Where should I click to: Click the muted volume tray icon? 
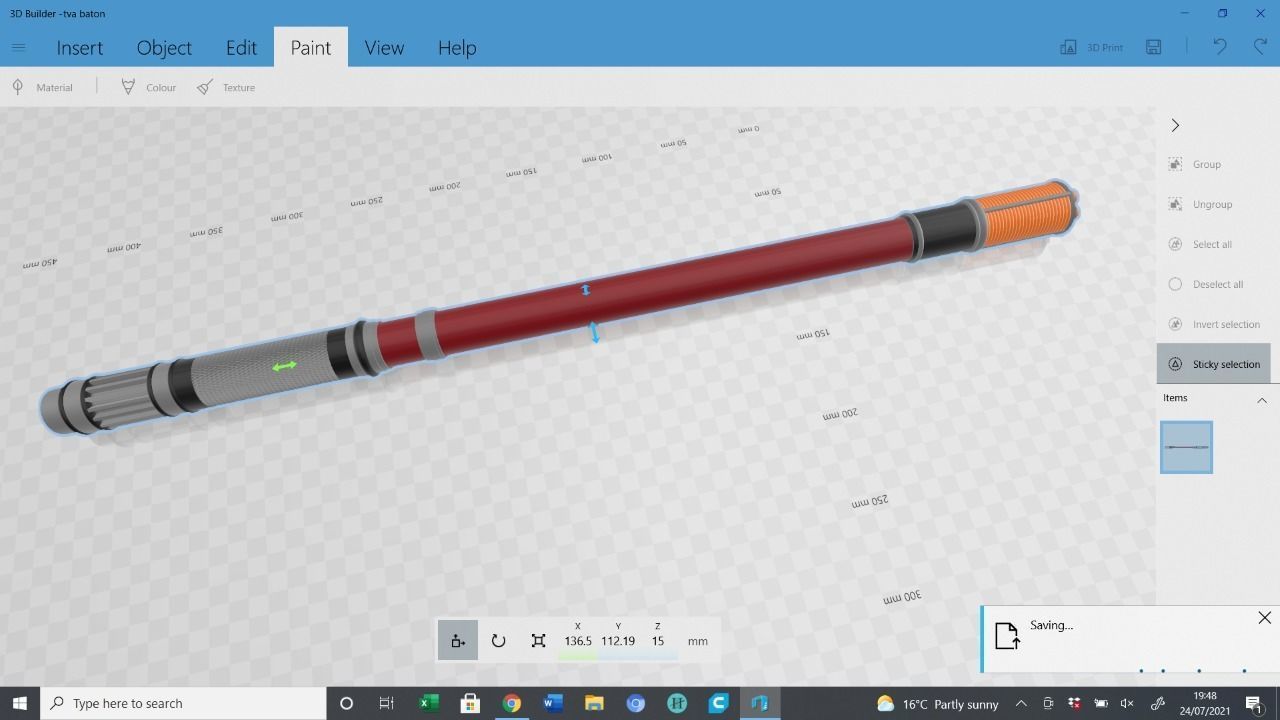[1127, 704]
